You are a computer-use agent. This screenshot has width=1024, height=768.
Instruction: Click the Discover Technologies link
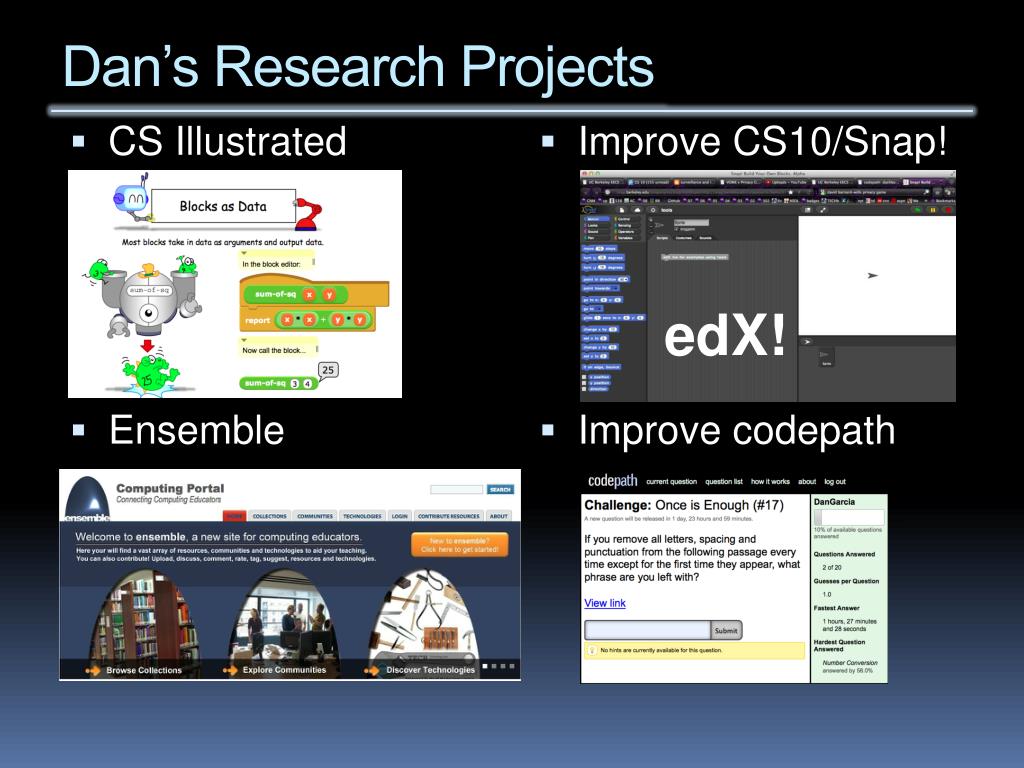(x=430, y=670)
